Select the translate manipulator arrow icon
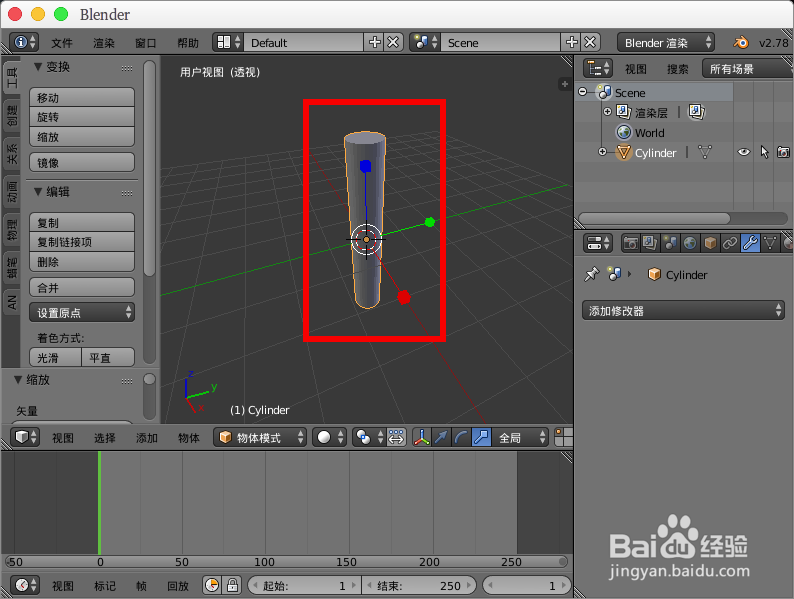The width and height of the screenshot is (794, 599). 442,437
